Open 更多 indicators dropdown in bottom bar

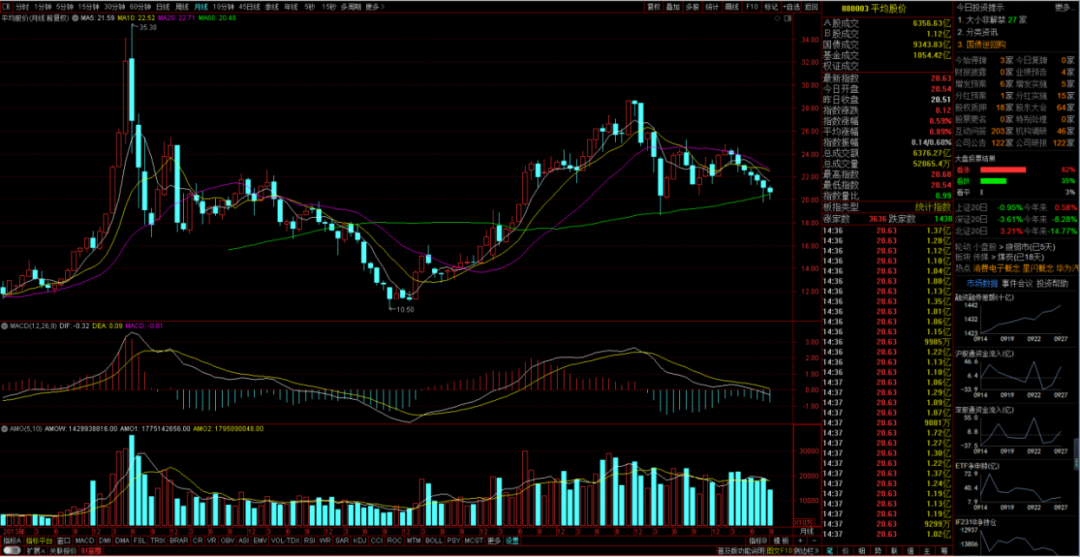click(494, 540)
